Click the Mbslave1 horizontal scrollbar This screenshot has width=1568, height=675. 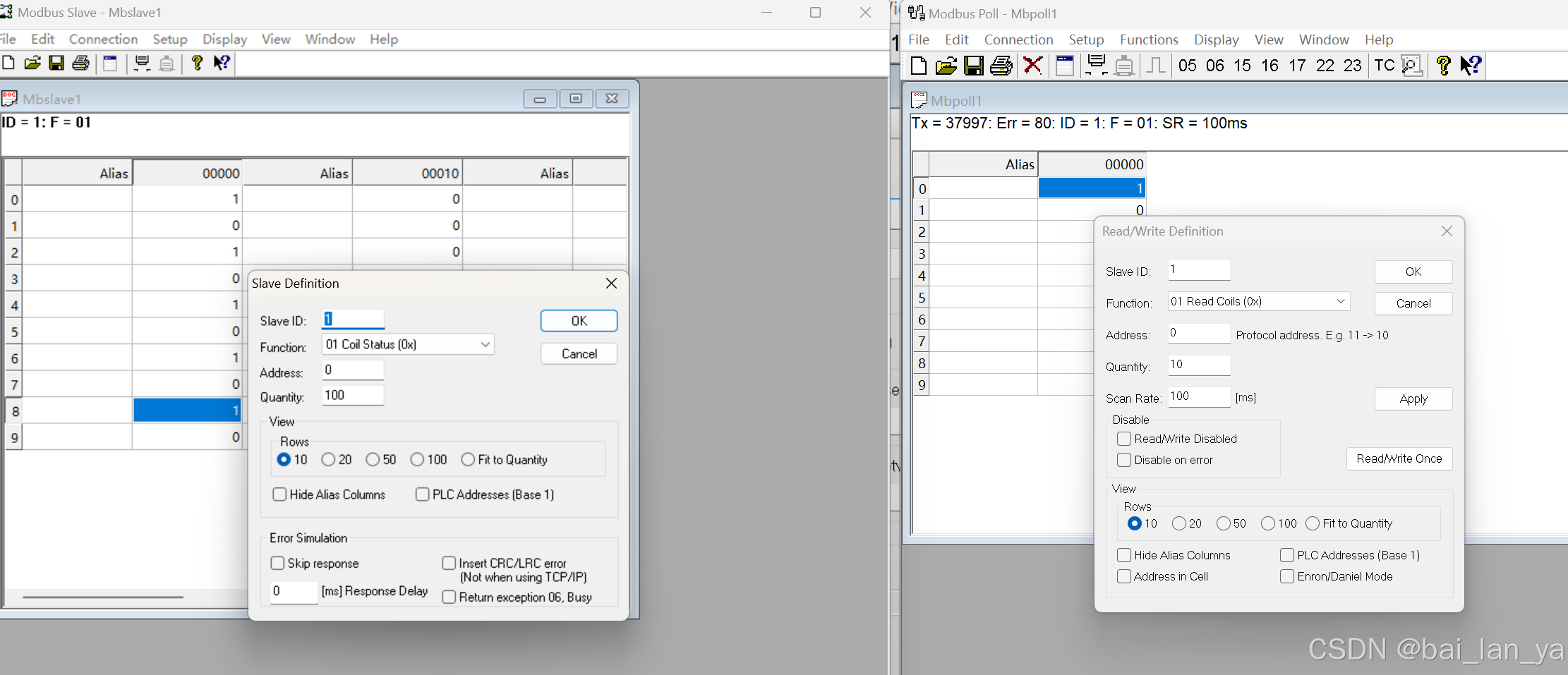tap(103, 597)
